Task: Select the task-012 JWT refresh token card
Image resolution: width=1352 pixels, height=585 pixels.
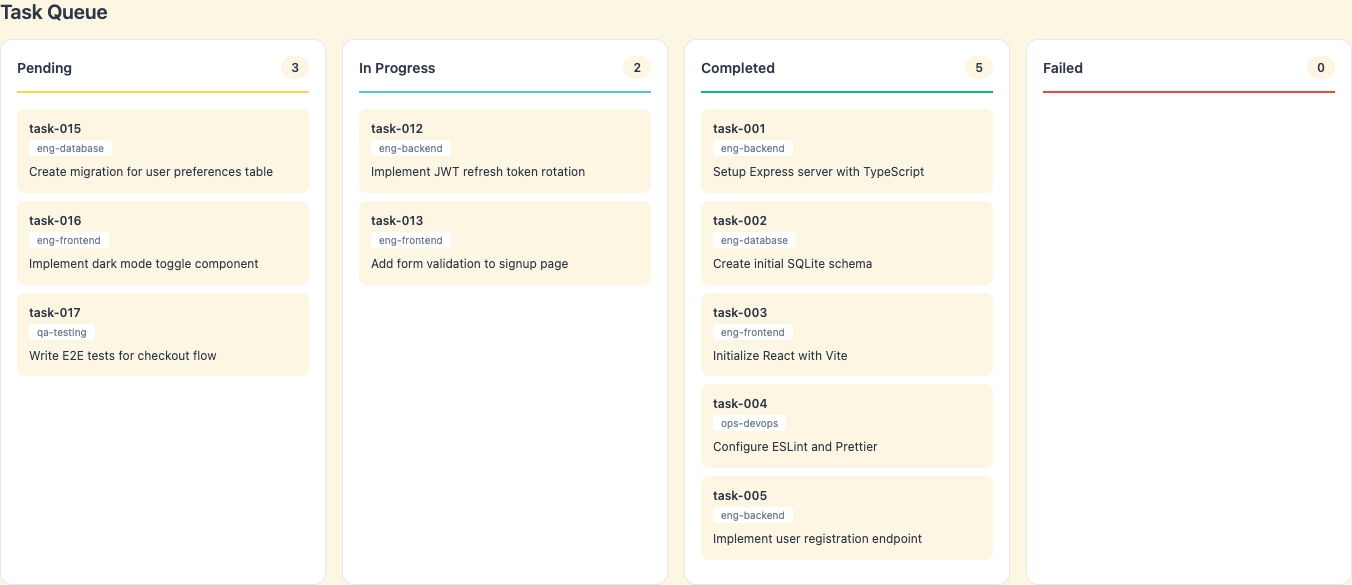Action: pyautogui.click(x=504, y=150)
